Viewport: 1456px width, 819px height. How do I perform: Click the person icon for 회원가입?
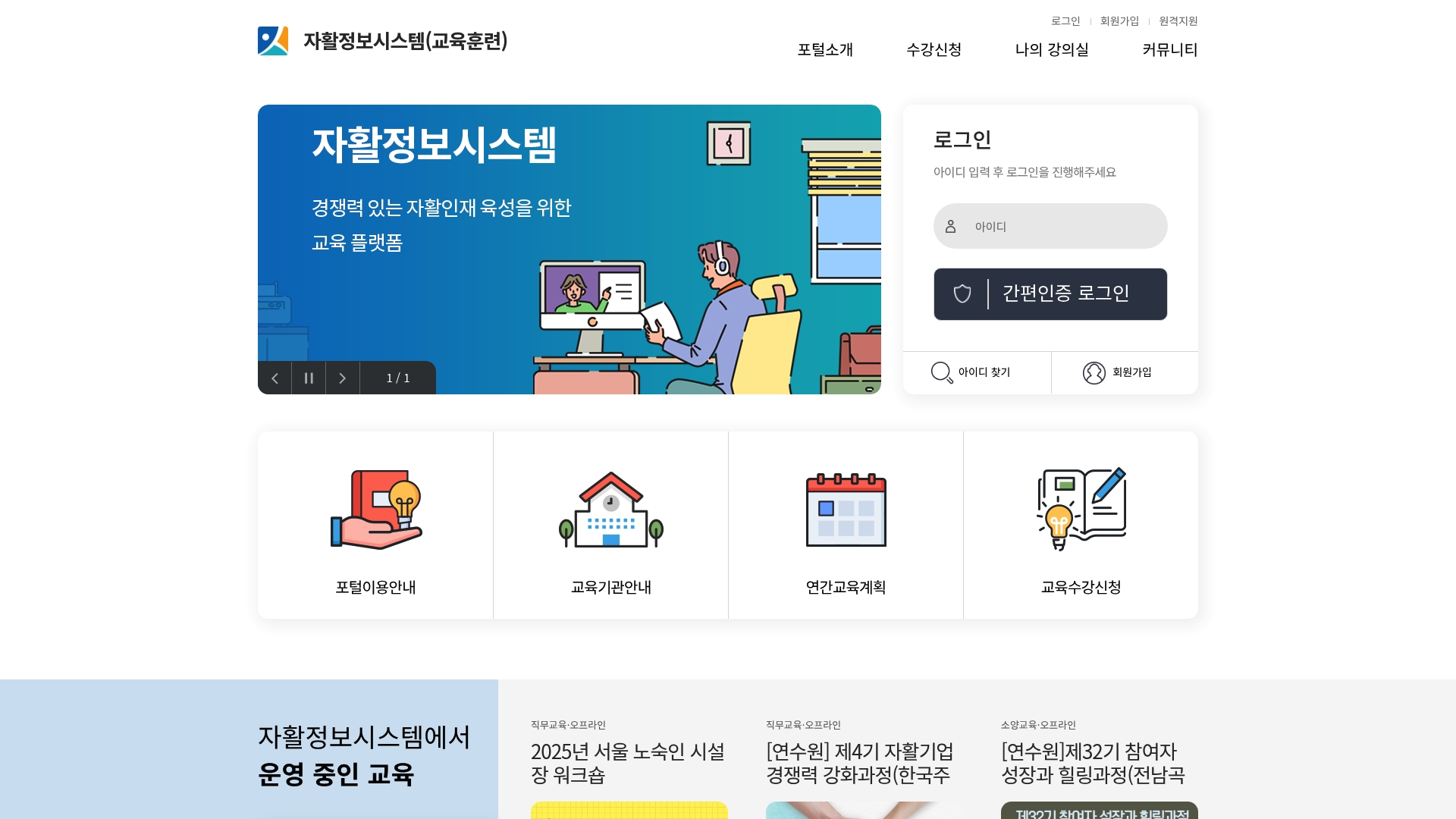1094,372
